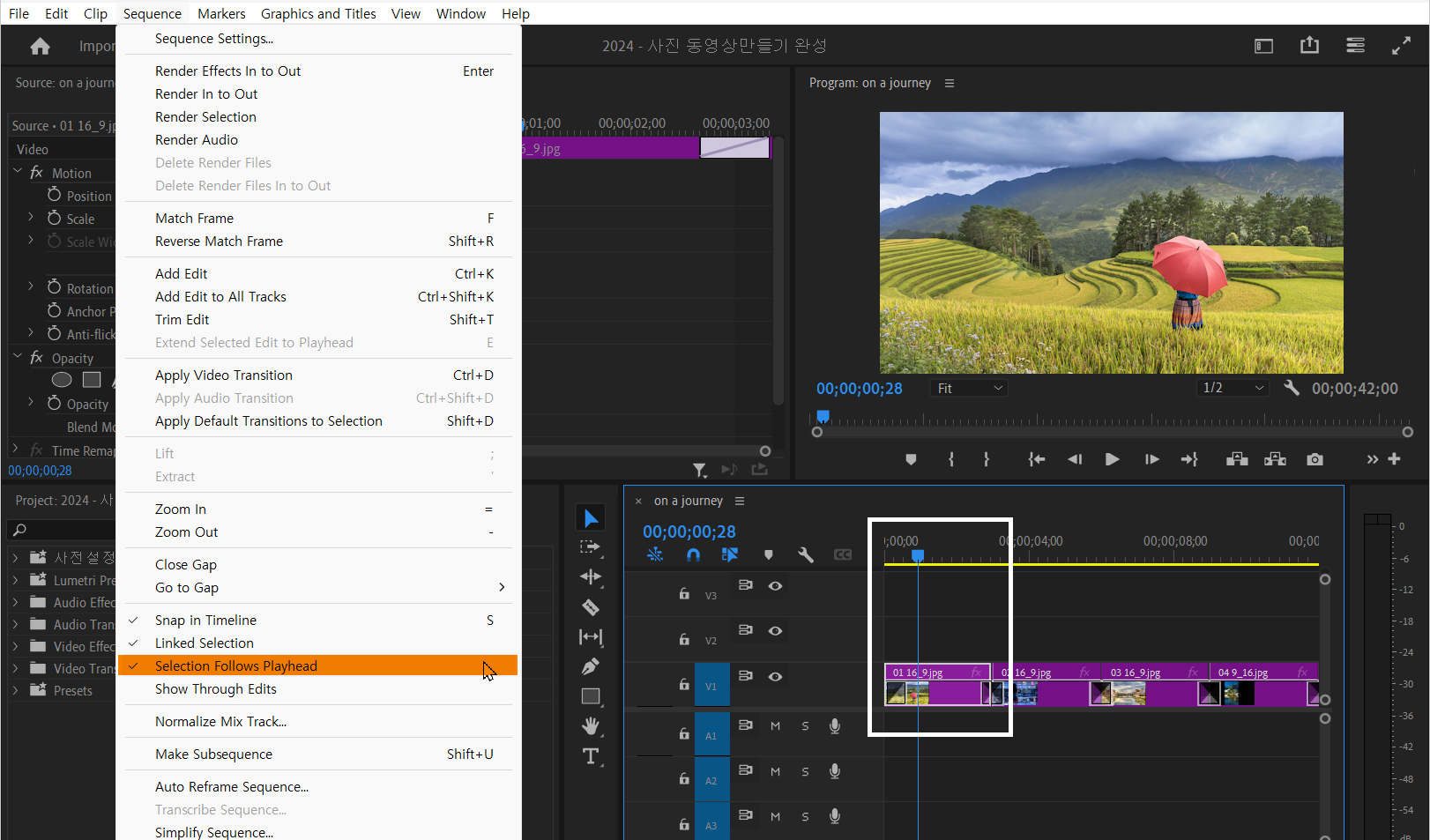This screenshot has height=840, width=1430.
Task: Mute audio track A1
Action: click(775, 726)
